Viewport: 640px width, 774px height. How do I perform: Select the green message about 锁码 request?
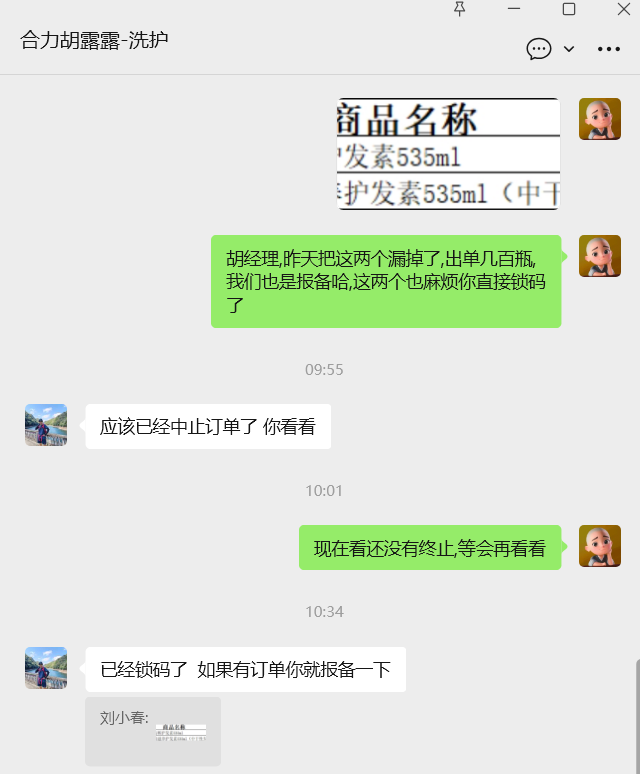click(386, 281)
